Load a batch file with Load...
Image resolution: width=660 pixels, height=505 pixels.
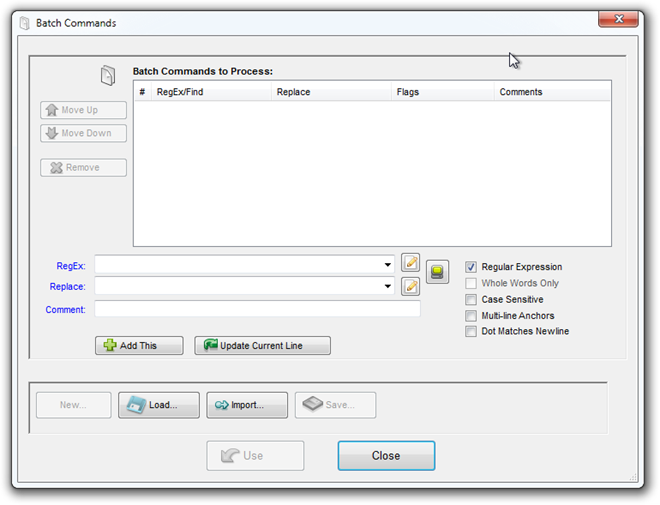159,405
